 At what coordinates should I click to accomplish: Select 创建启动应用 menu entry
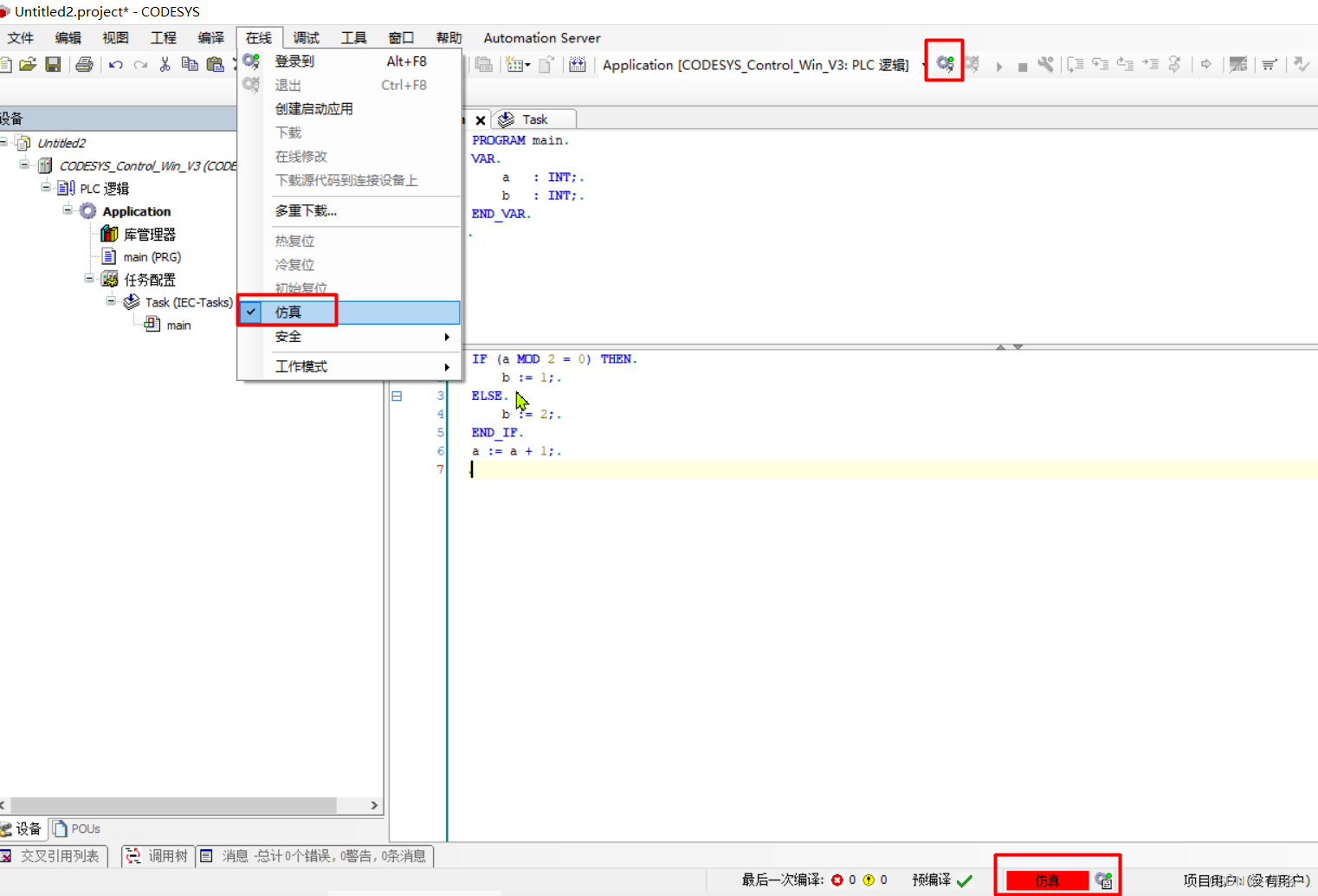349,109
